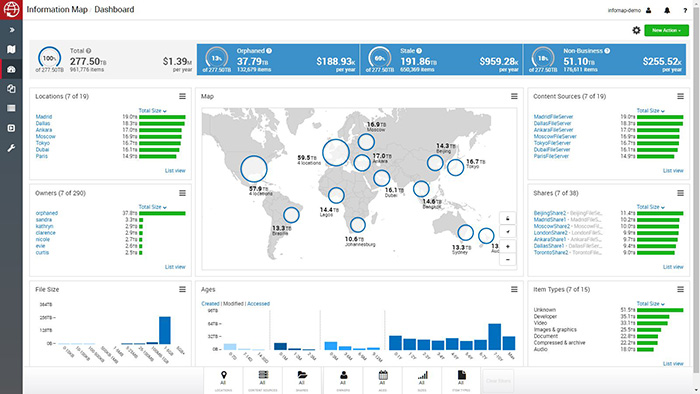Screen dimensions: 700x394
Task: Open the notifications bell icon
Action: pyautogui.click(x=667, y=10)
